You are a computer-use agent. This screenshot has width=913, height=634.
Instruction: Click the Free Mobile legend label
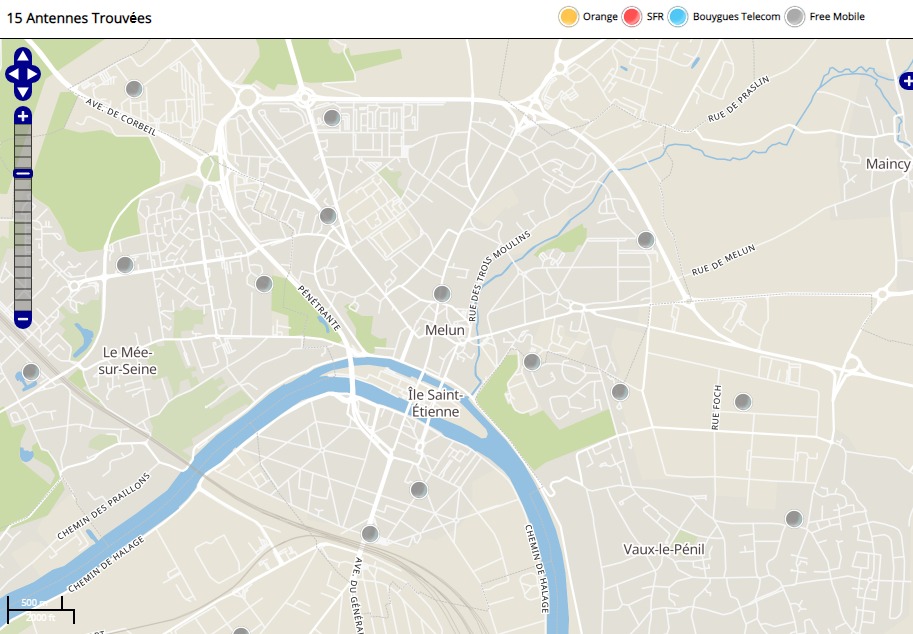click(x=837, y=17)
